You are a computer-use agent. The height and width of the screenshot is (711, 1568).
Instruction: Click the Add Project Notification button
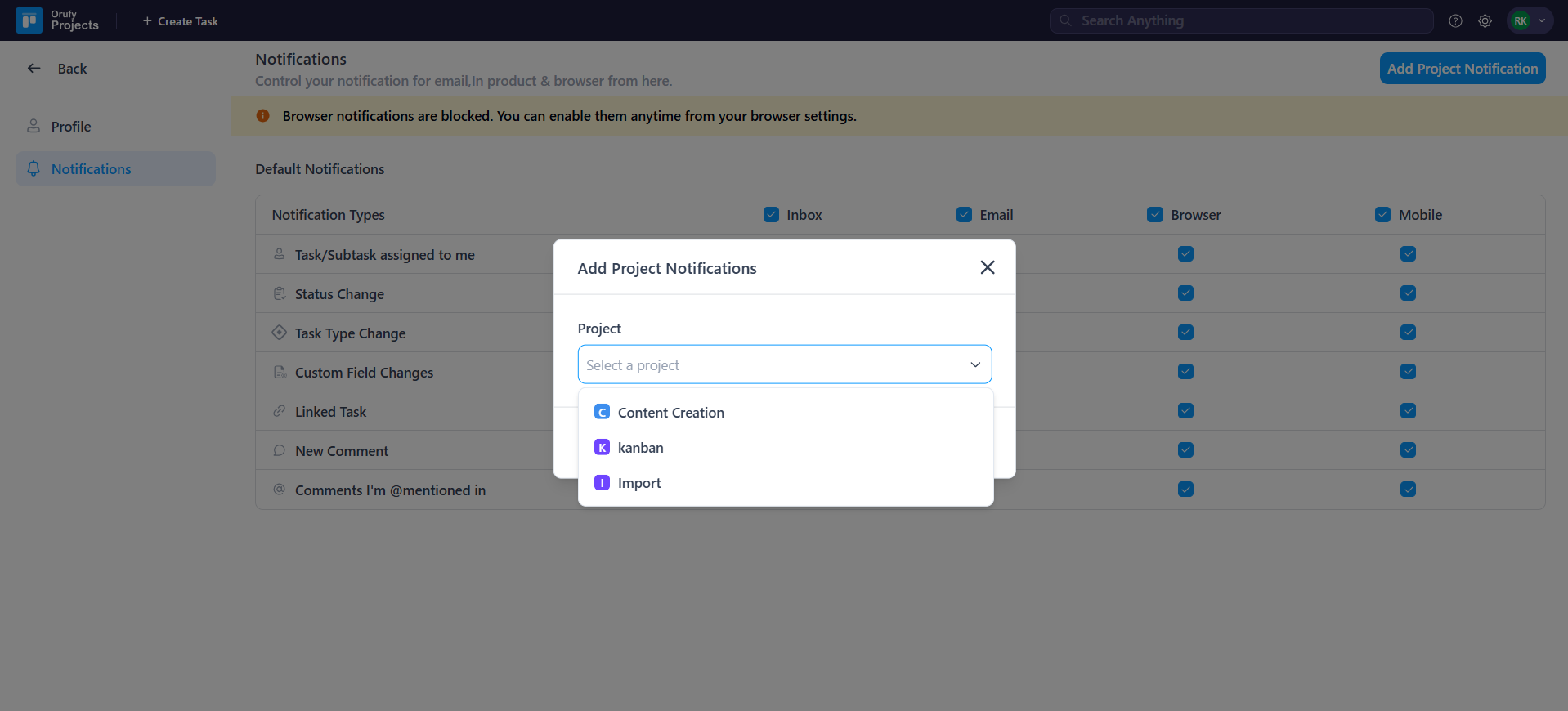click(x=1462, y=69)
